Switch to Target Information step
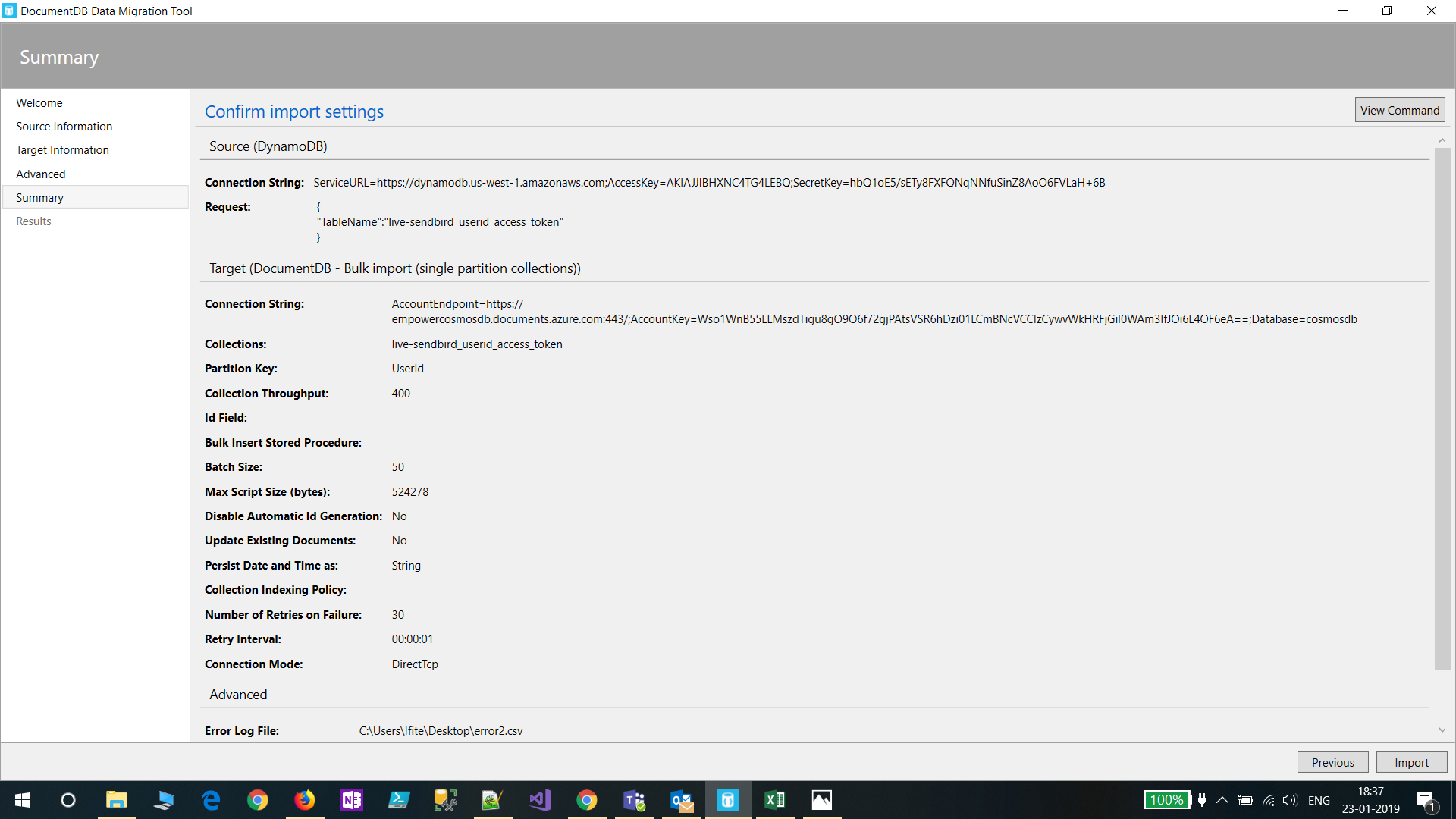Screen dimensions: 1456x819 (62, 149)
